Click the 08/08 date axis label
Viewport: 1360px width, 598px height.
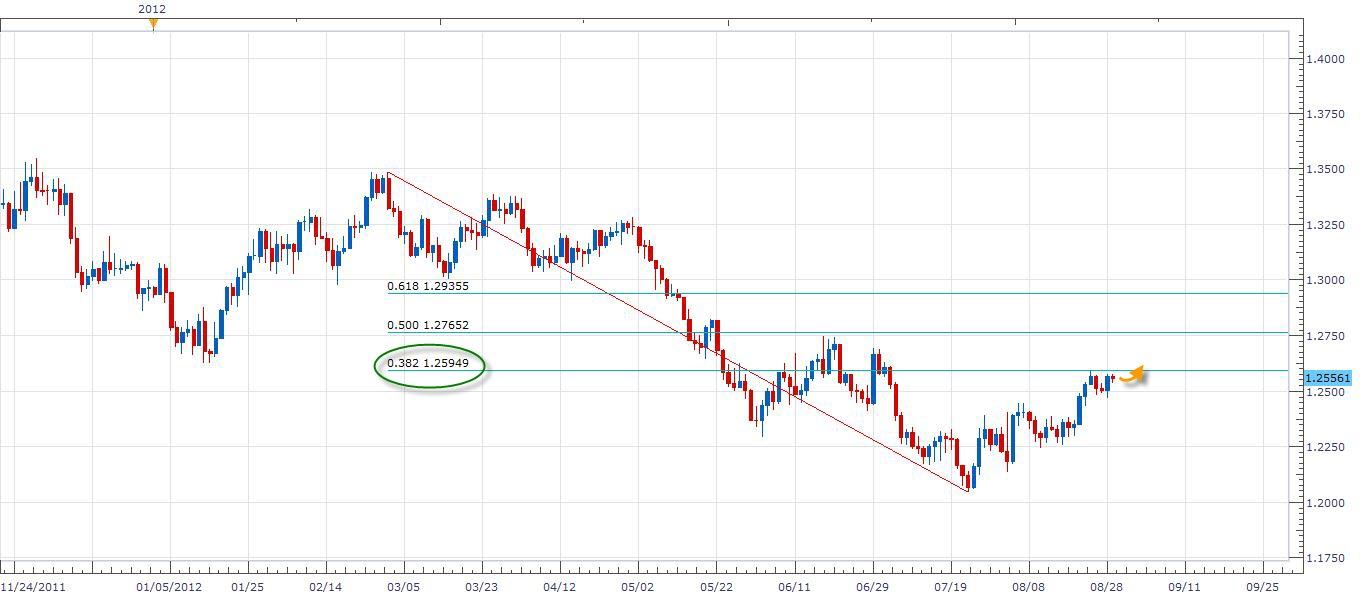(x=1028, y=587)
